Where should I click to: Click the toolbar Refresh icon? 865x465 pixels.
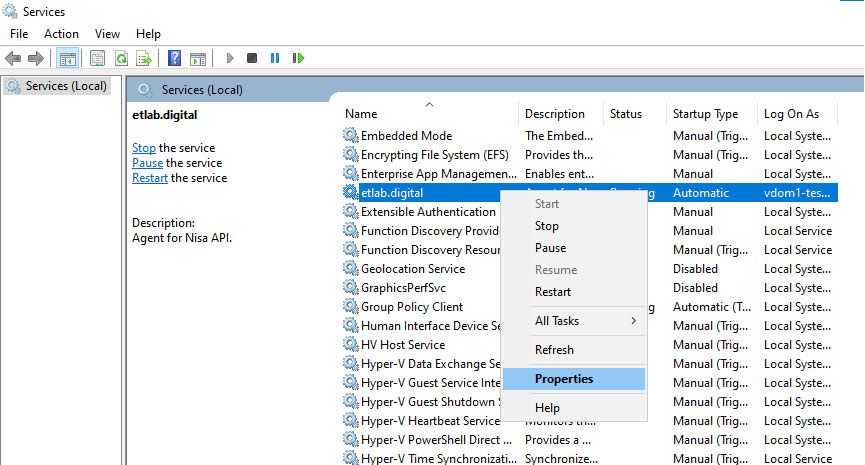121,58
